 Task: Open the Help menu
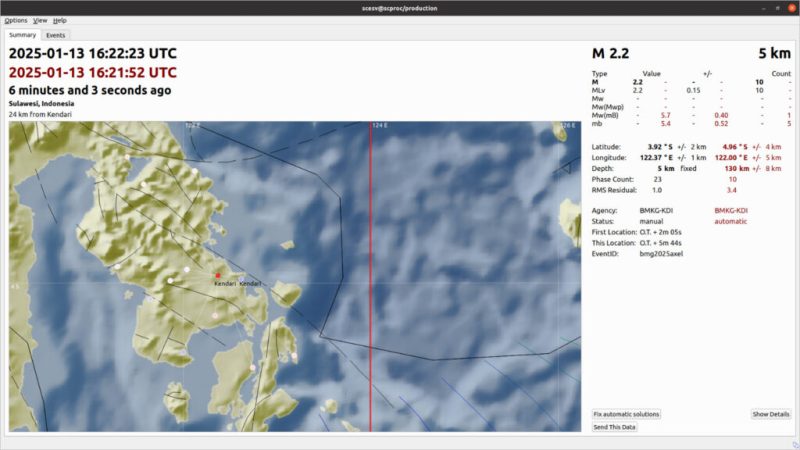[x=60, y=20]
